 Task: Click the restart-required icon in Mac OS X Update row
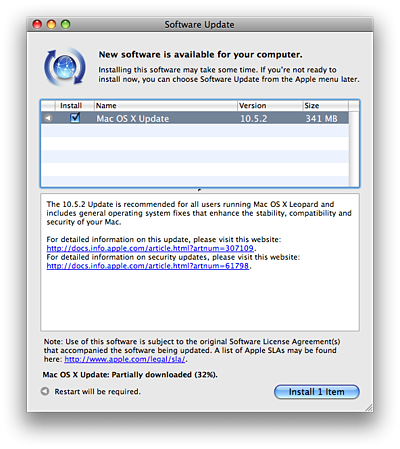[48, 118]
